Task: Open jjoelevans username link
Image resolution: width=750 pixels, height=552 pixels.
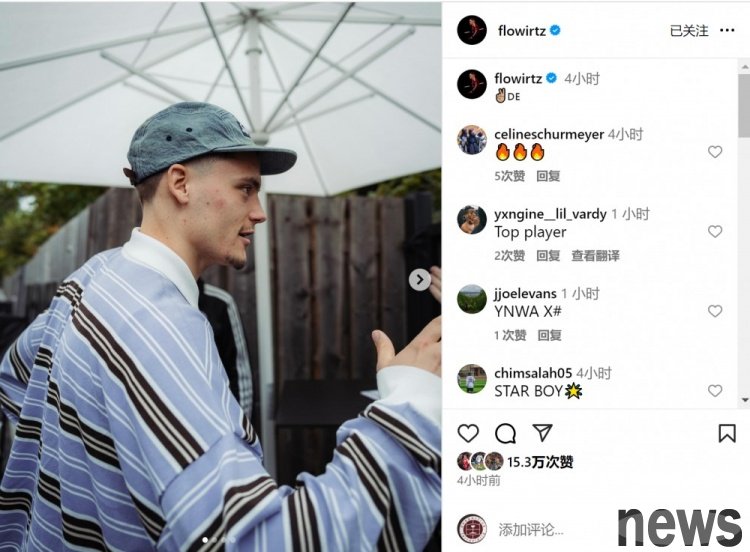Action: (525, 293)
